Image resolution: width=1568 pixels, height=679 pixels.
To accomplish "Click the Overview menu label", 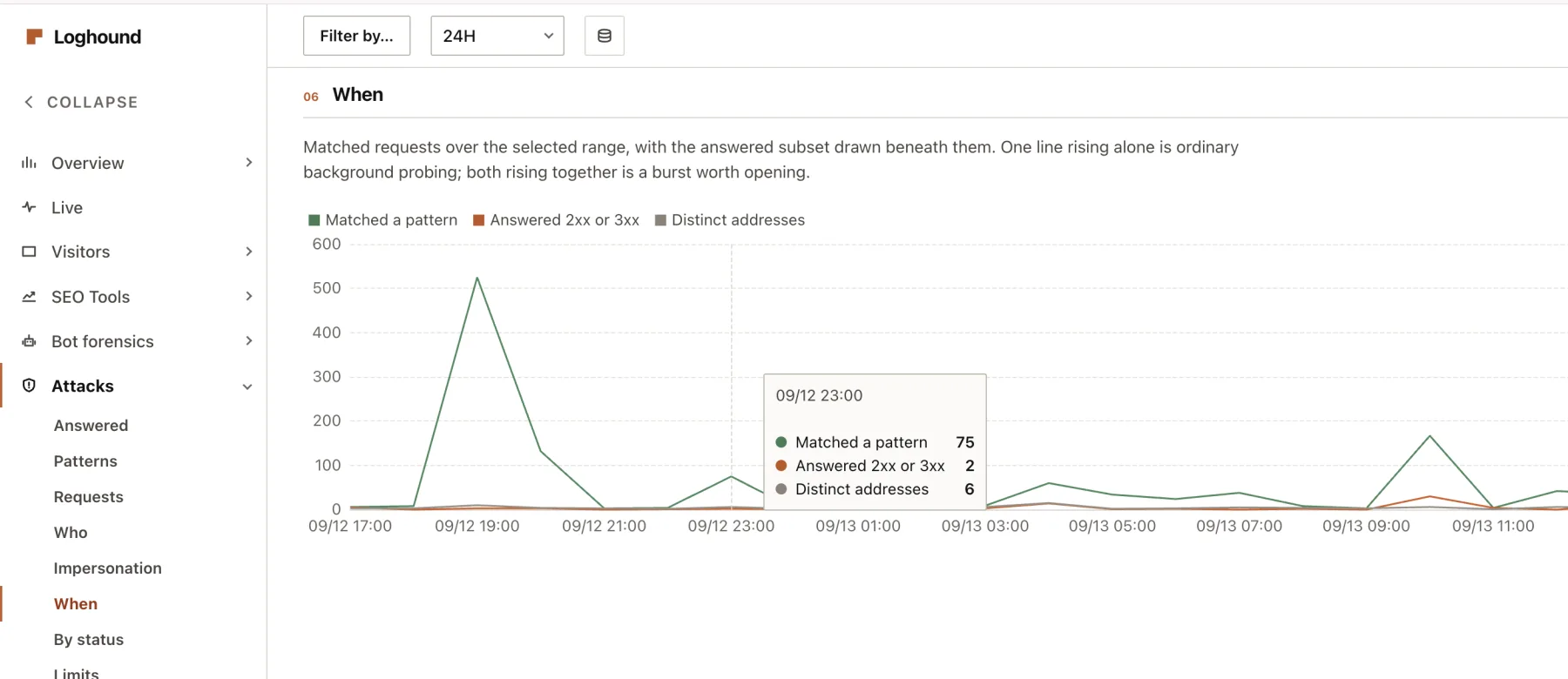I will click(x=88, y=163).
